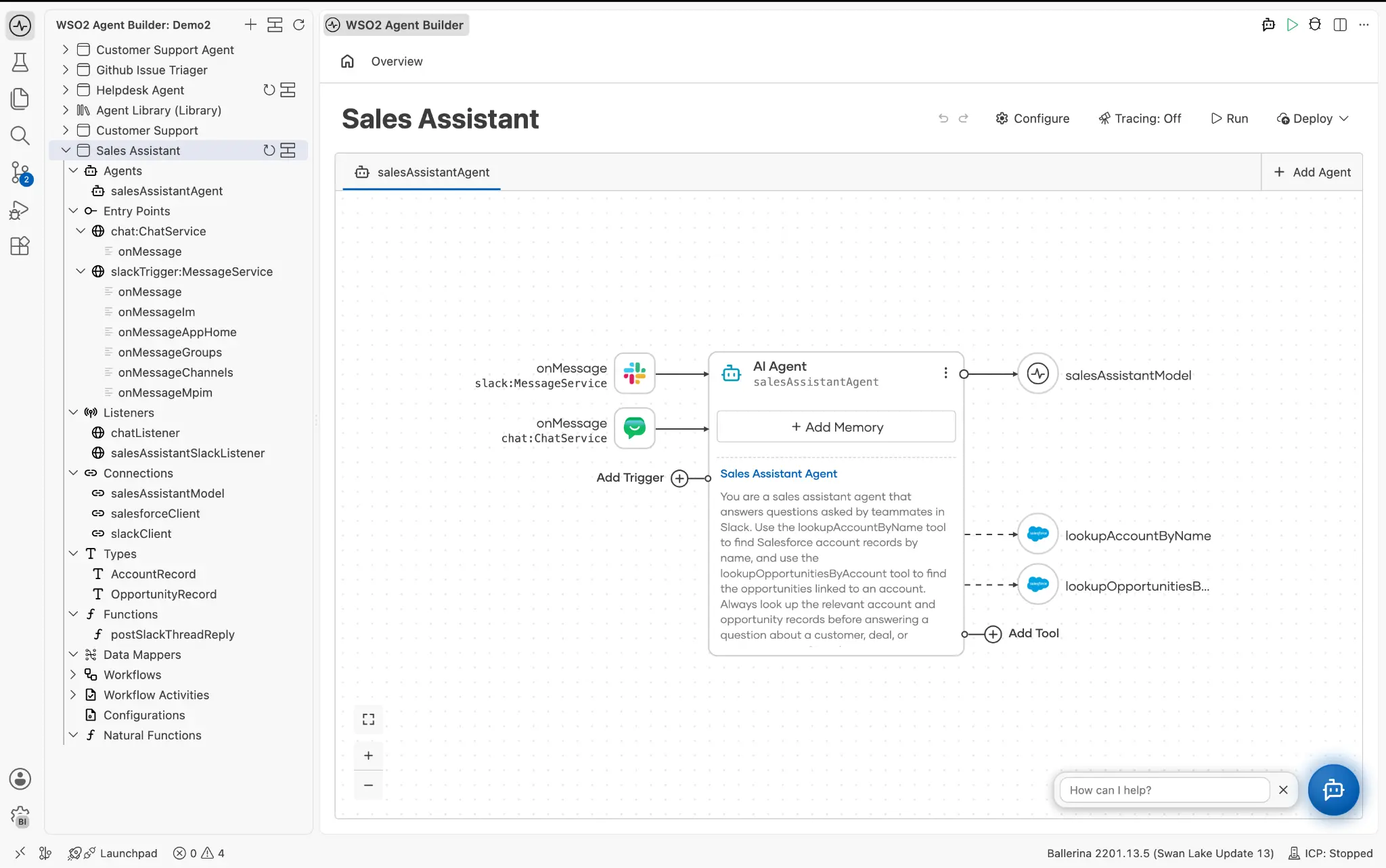Click the Add Memory button

(x=836, y=427)
